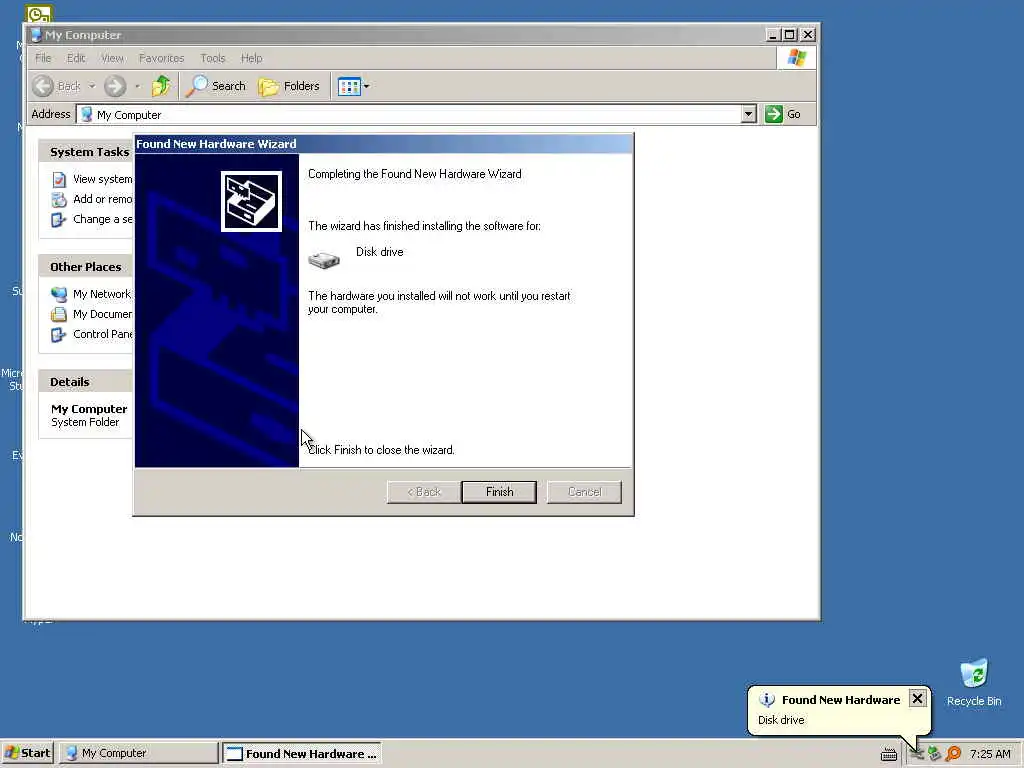Collapse the Details panel header
The image size is (1024, 768).
[x=86, y=381]
